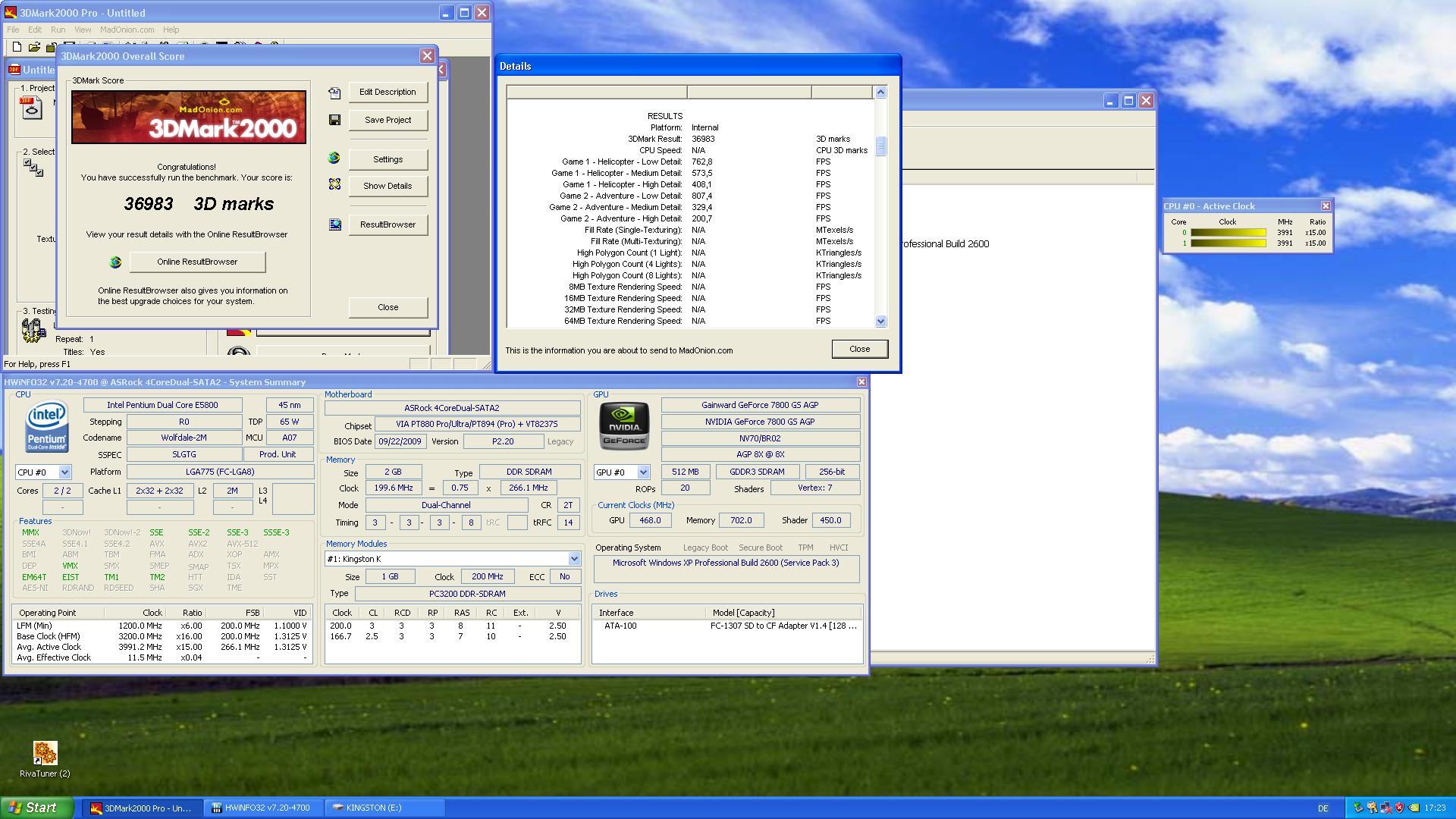The width and height of the screenshot is (1456, 819).
Task: Click the Edit Description button
Action: pyautogui.click(x=388, y=92)
